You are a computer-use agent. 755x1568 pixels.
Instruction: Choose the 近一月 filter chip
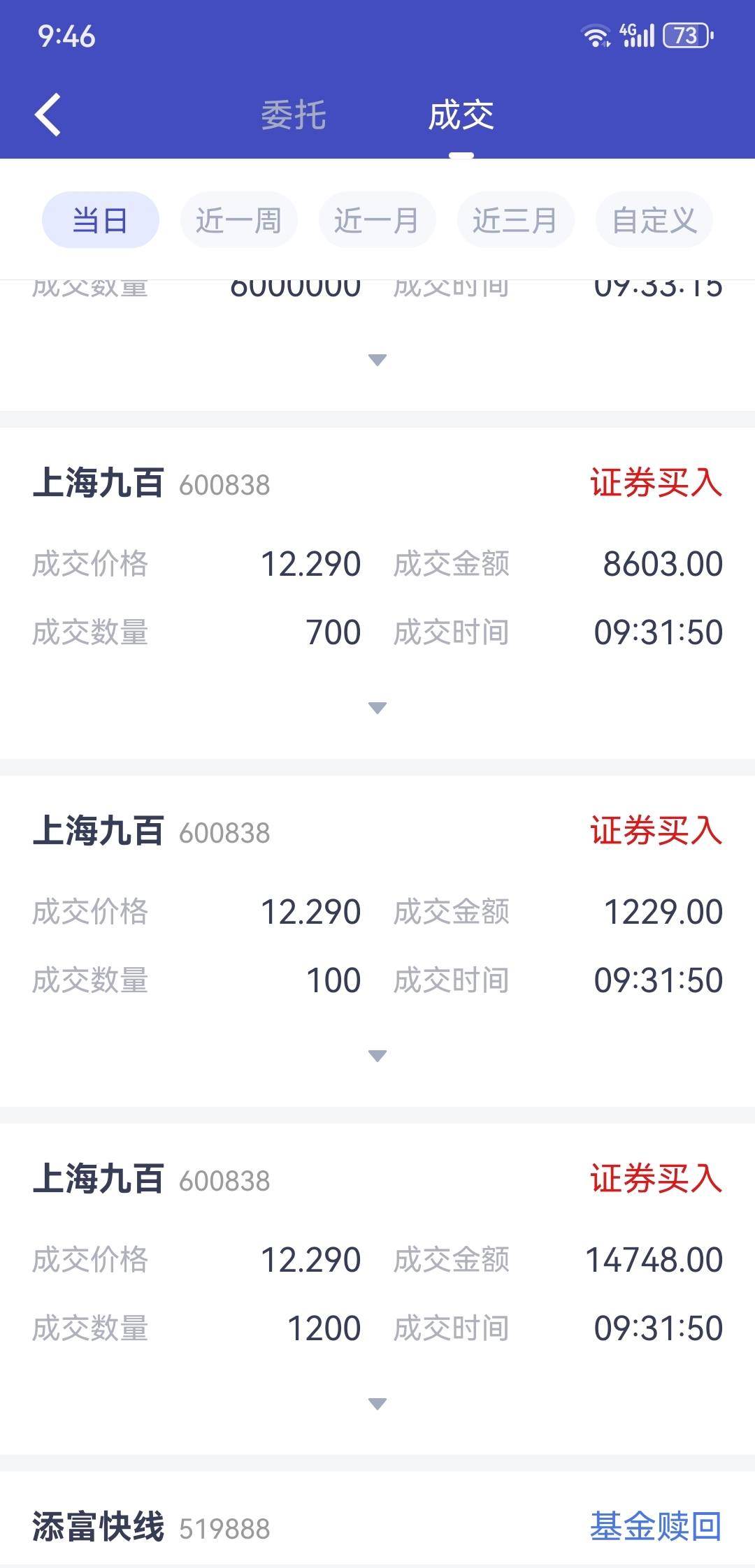(x=377, y=220)
